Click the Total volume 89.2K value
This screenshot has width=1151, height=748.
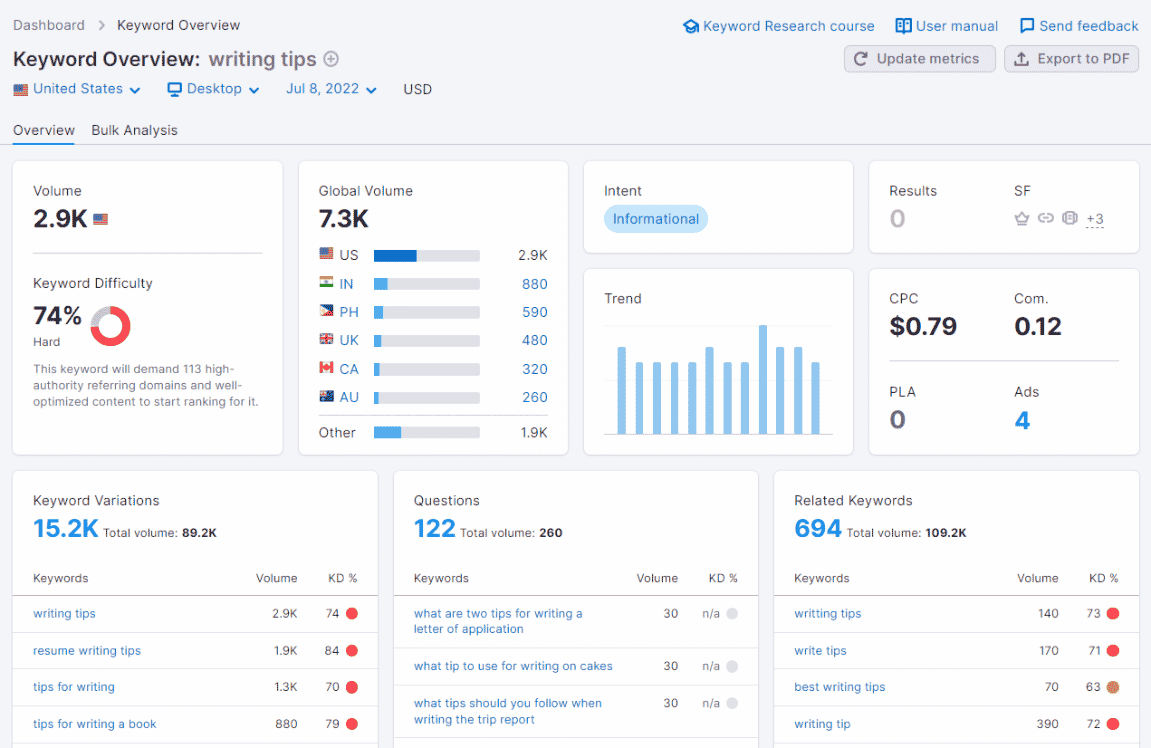click(199, 533)
